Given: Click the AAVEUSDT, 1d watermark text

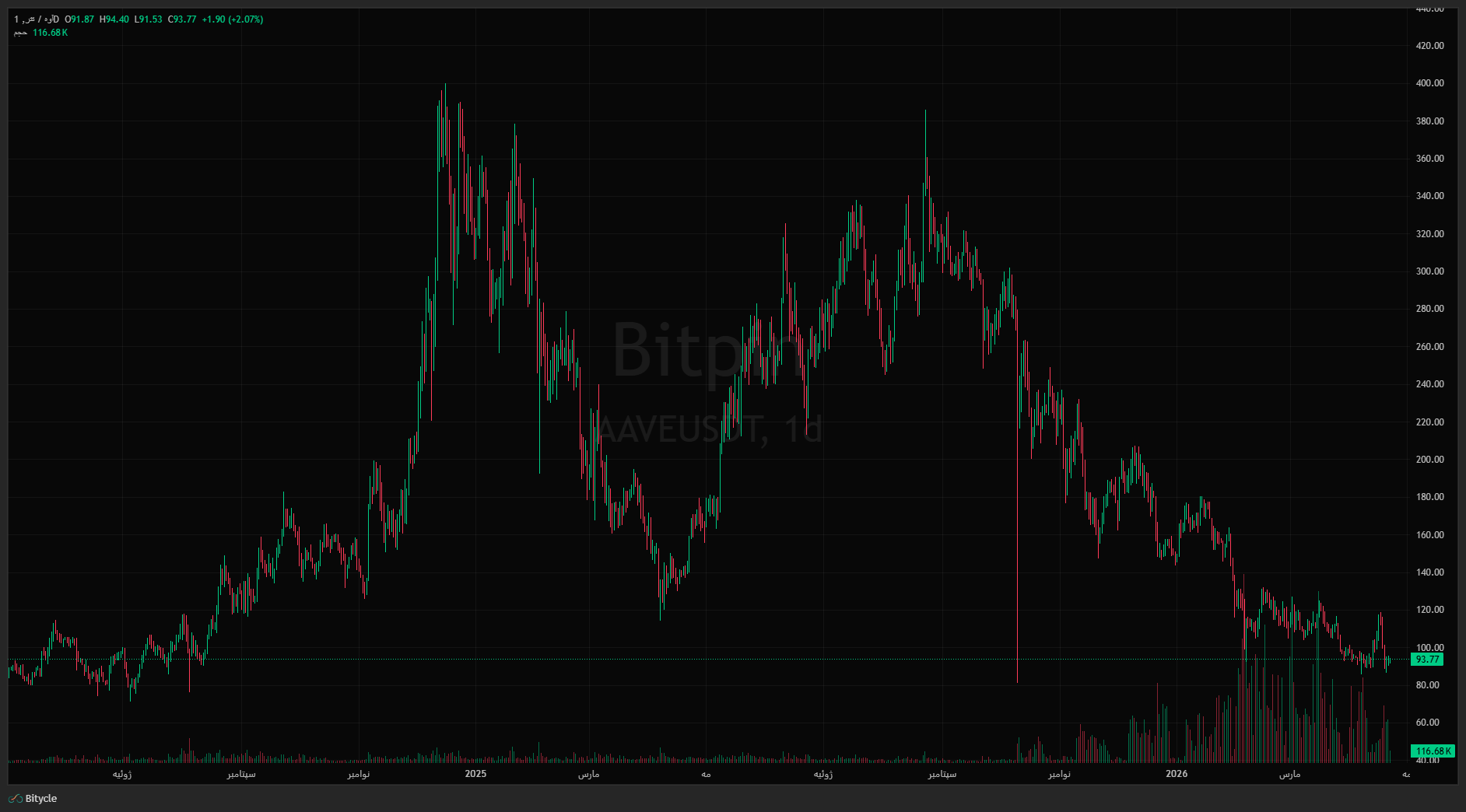Looking at the screenshot, I should pyautogui.click(x=710, y=429).
